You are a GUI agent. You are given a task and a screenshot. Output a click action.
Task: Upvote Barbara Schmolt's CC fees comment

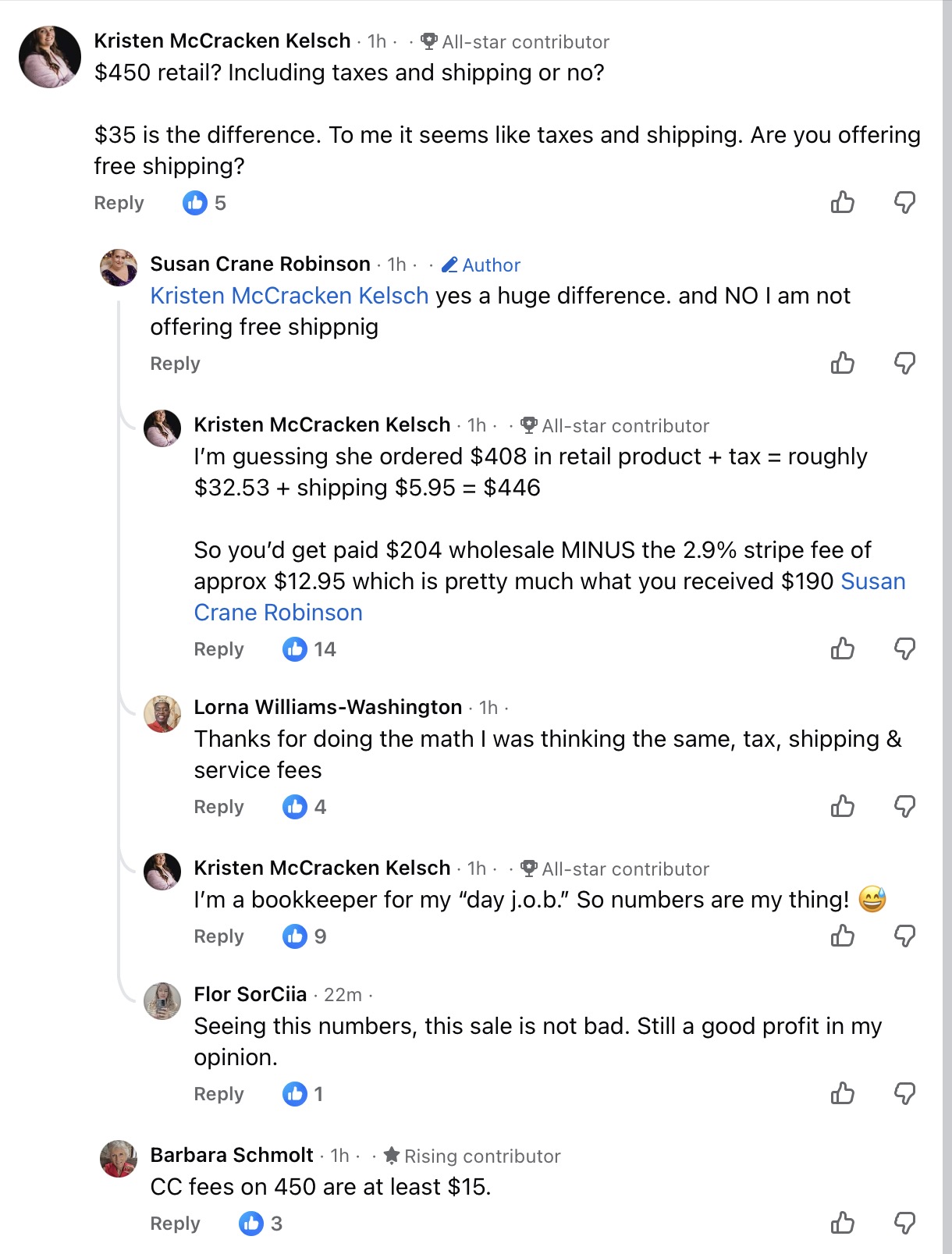click(x=842, y=1223)
